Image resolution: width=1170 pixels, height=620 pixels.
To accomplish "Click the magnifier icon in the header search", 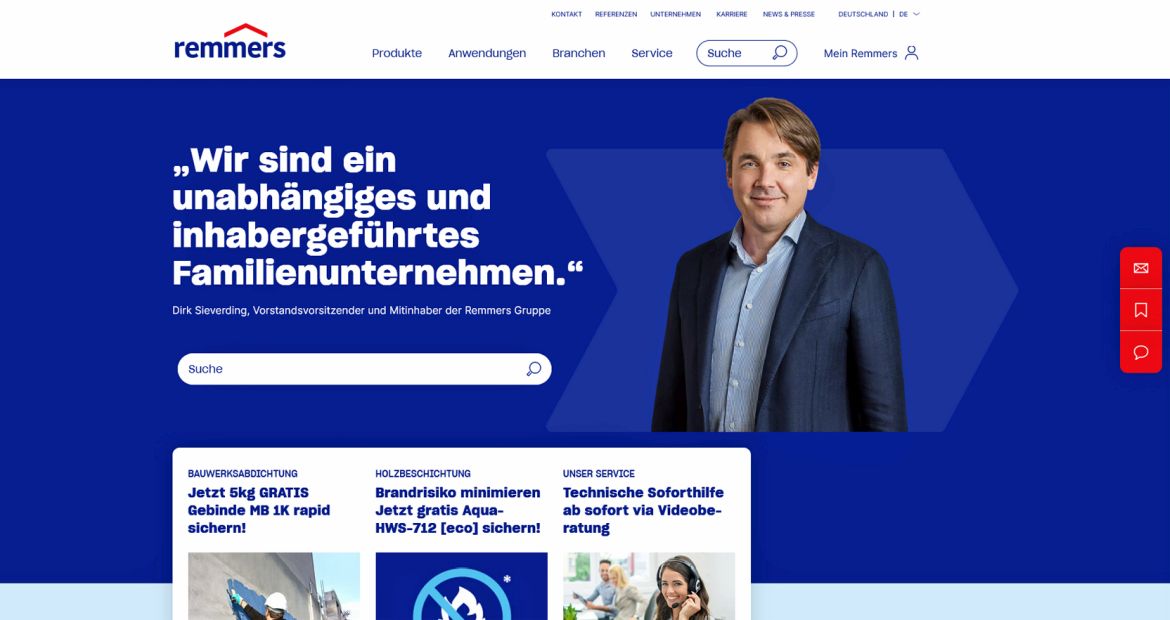I will (780, 53).
